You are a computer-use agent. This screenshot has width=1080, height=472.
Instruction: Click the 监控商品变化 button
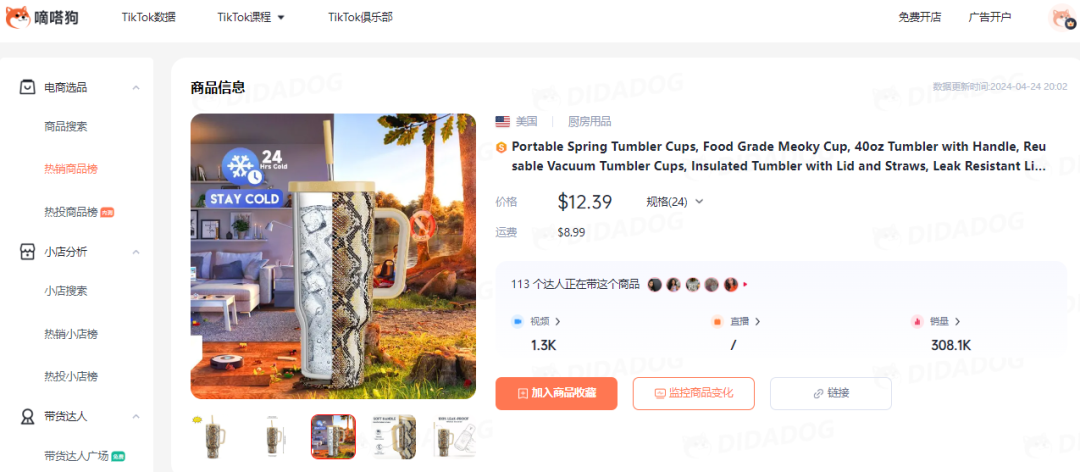pos(694,393)
